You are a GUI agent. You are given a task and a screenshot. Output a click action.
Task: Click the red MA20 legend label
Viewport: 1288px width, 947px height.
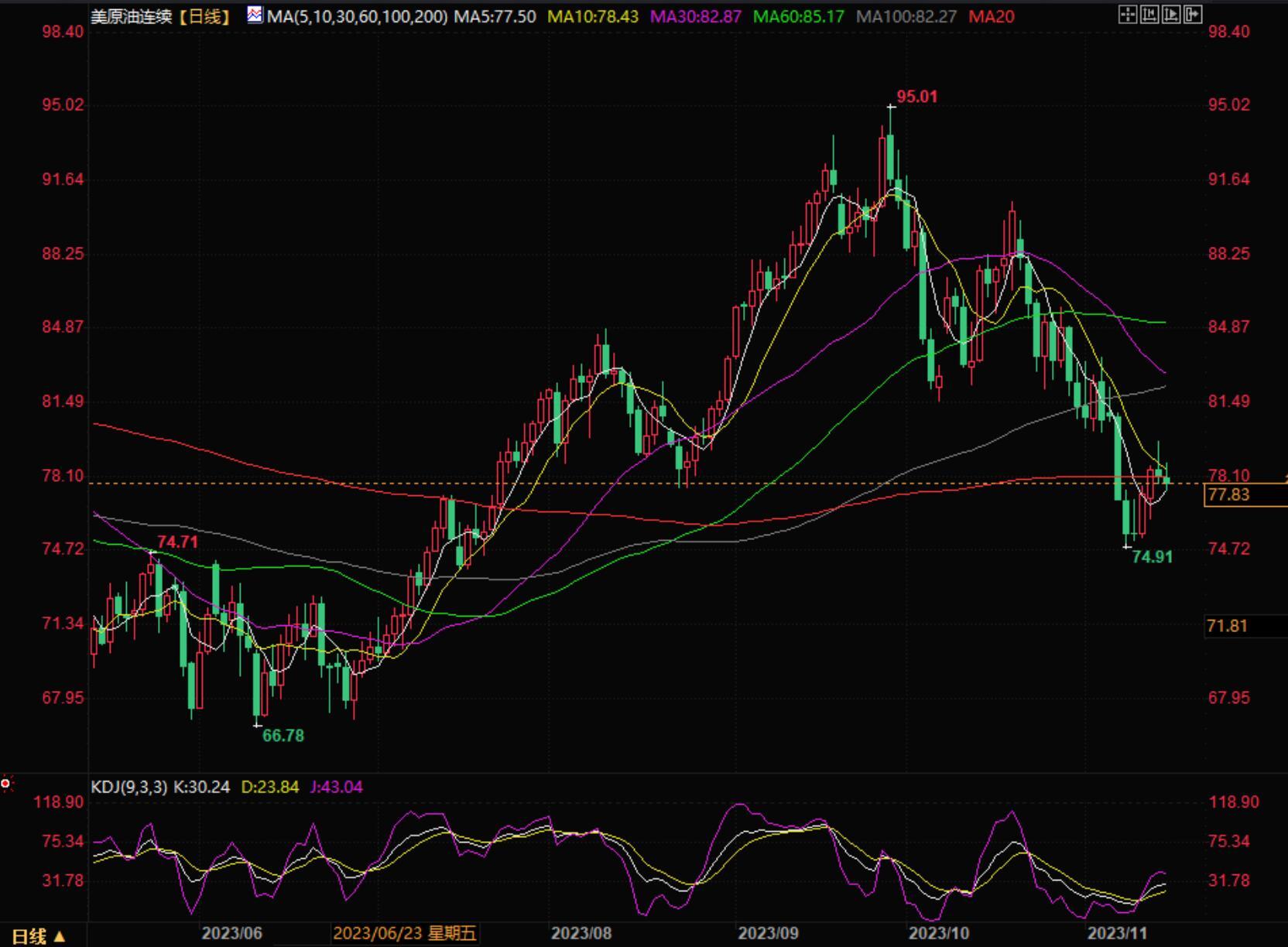point(991,16)
